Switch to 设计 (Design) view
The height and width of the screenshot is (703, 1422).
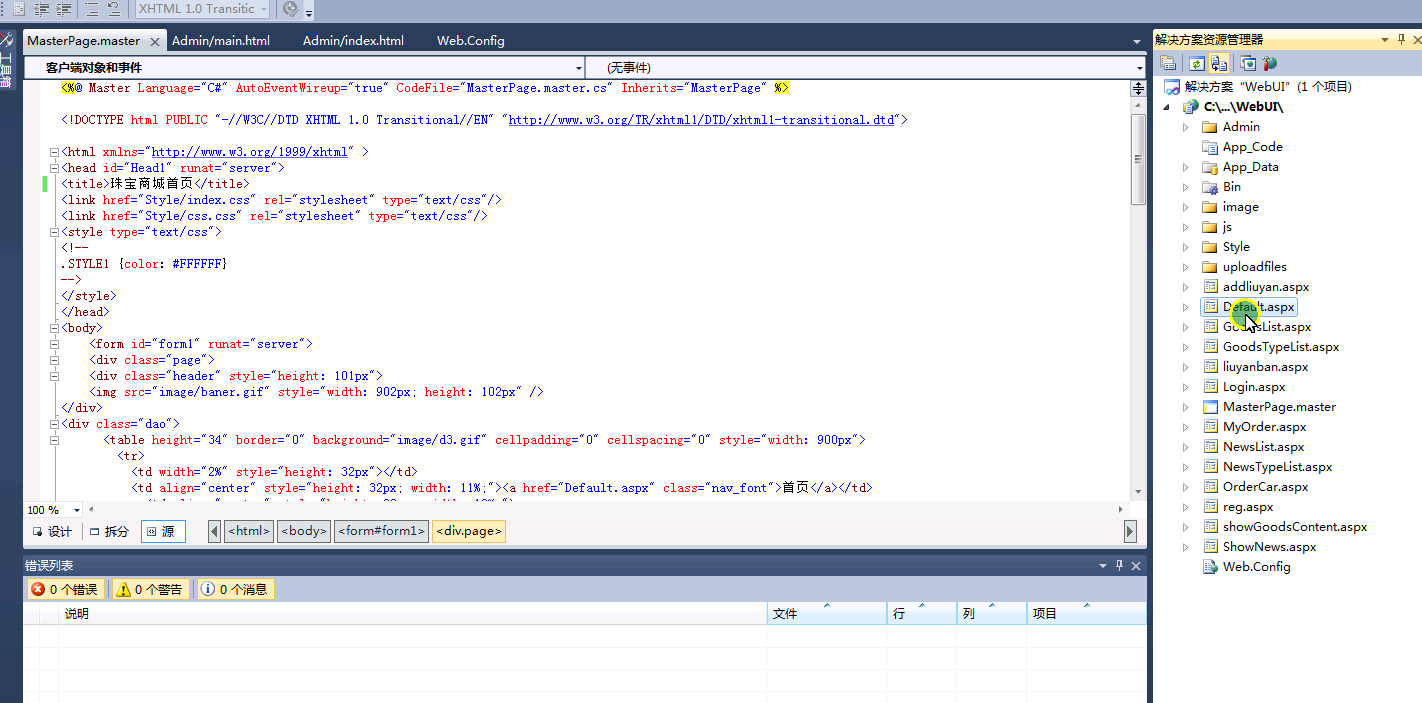[x=52, y=532]
